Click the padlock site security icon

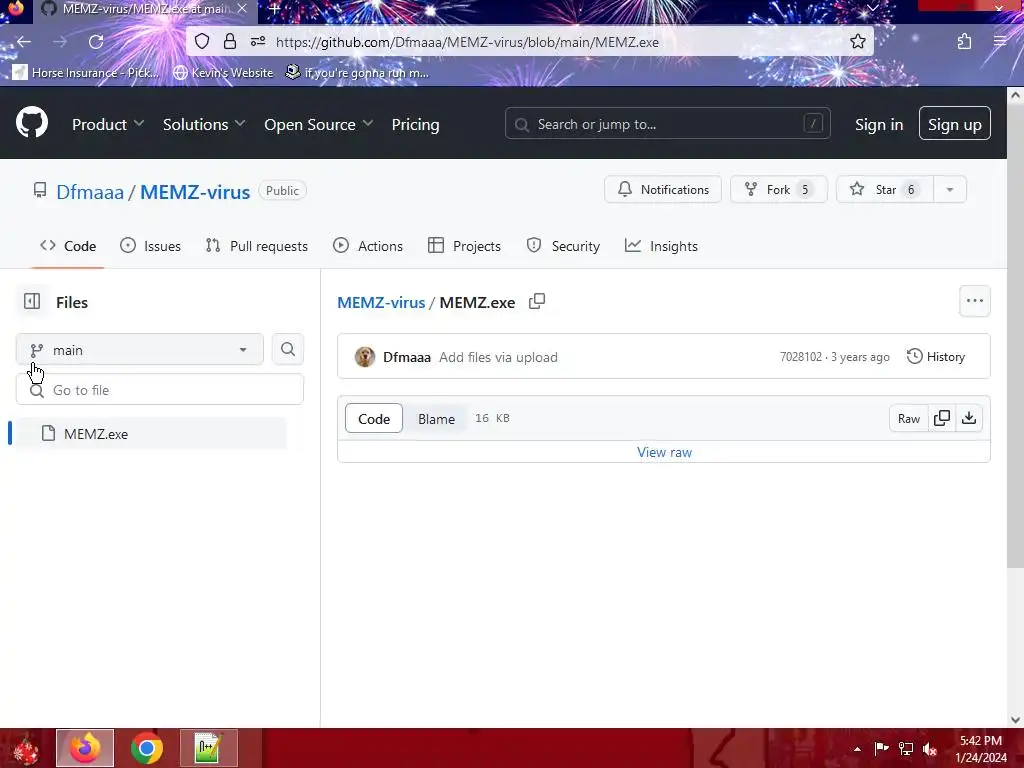coord(230,42)
